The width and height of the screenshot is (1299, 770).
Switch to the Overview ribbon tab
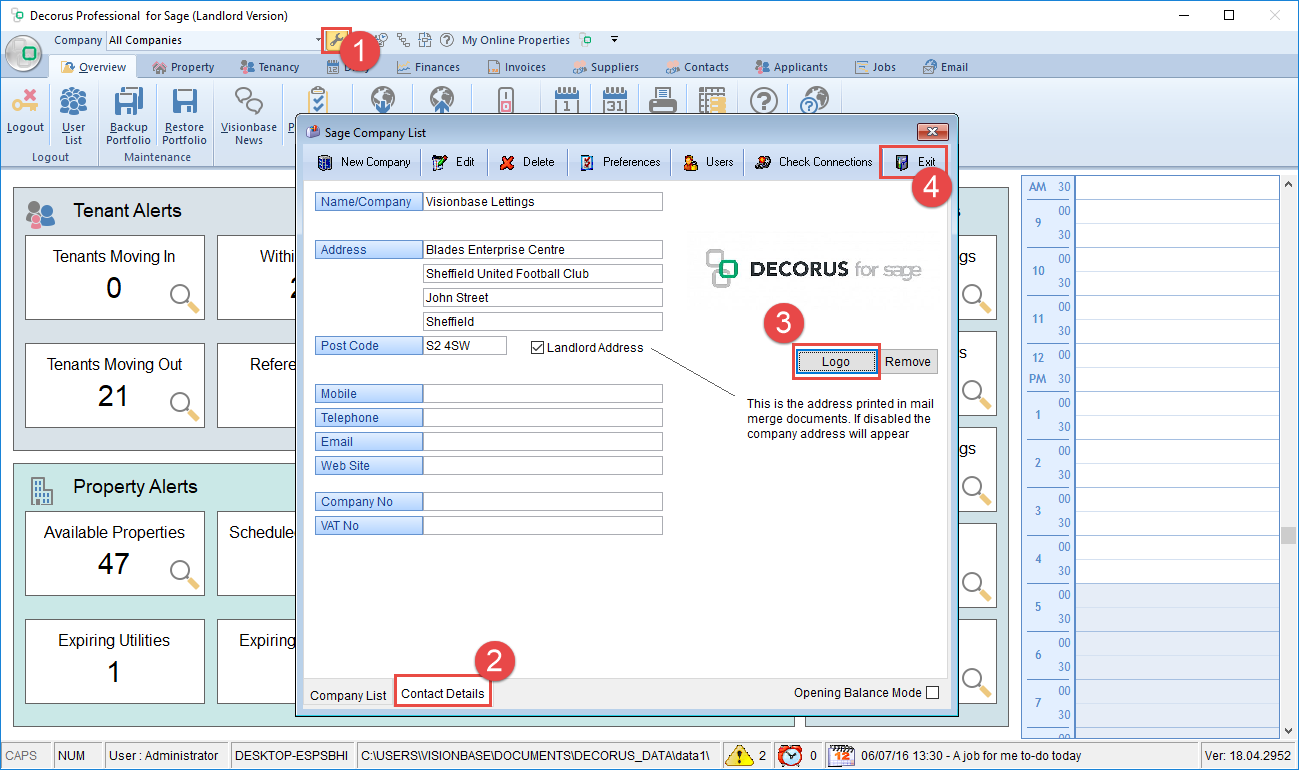(x=93, y=67)
